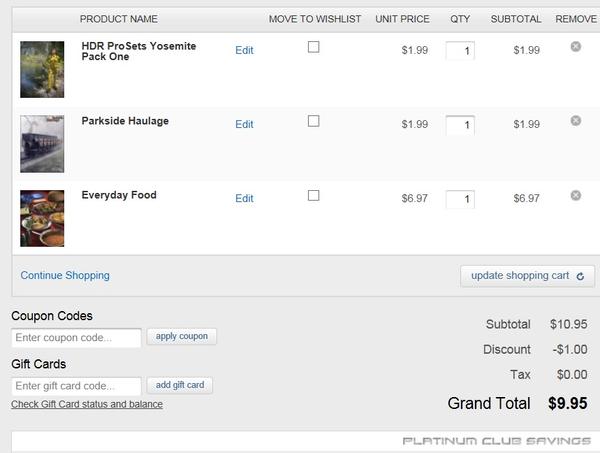Focus the gift card code field
600x453 pixels.
click(x=76, y=386)
